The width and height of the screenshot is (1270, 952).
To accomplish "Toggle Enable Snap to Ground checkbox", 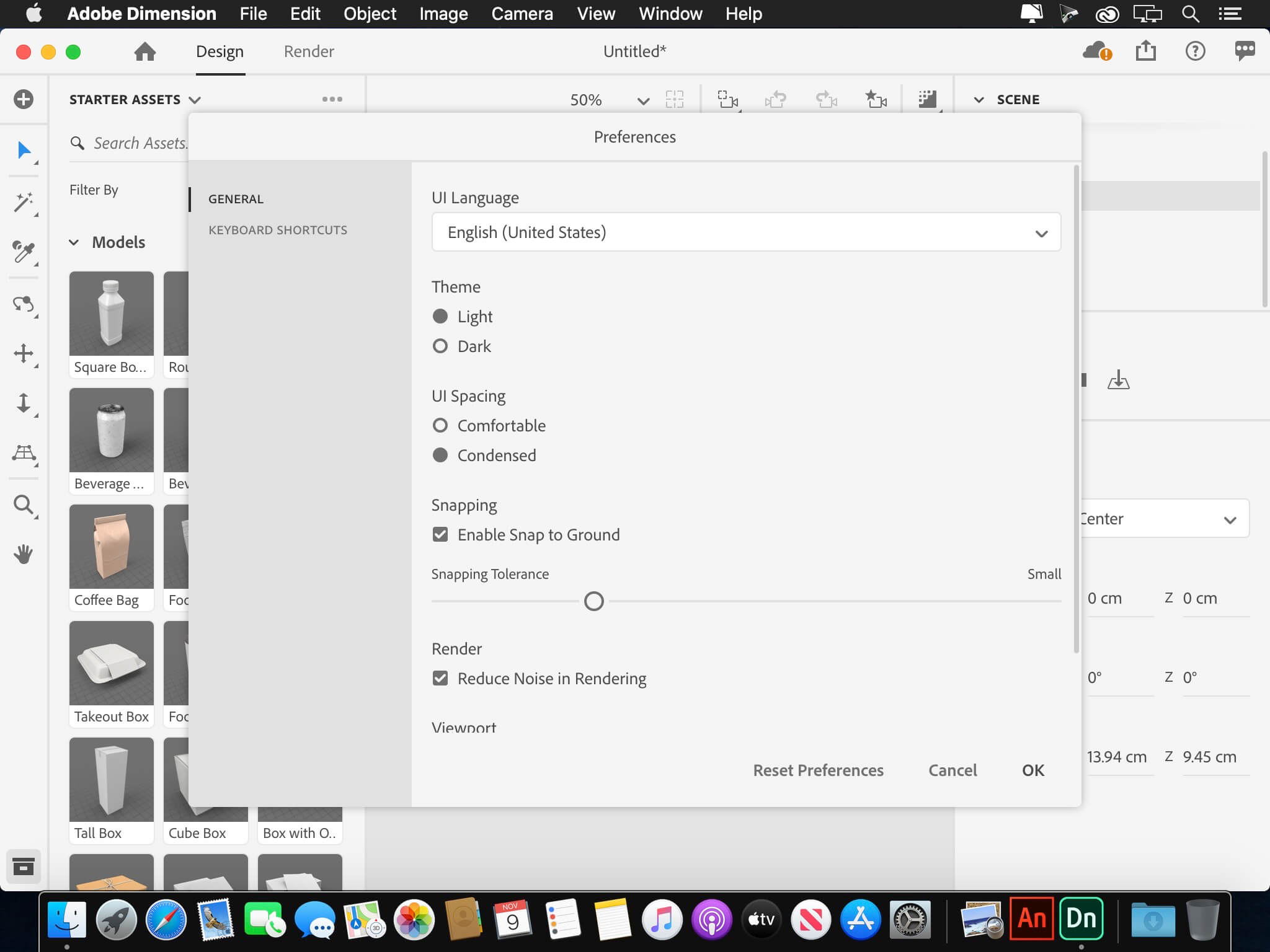I will 440,534.
